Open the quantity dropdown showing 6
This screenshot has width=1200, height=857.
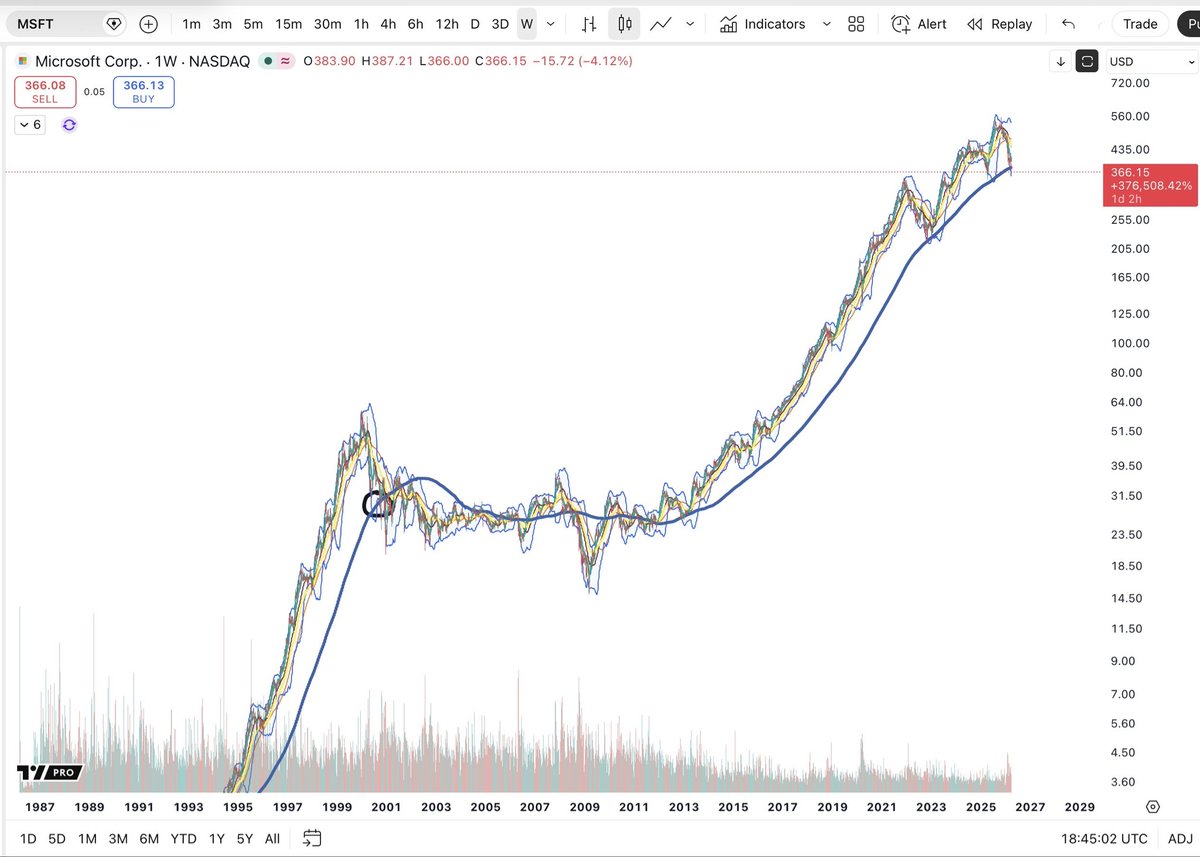click(x=28, y=124)
